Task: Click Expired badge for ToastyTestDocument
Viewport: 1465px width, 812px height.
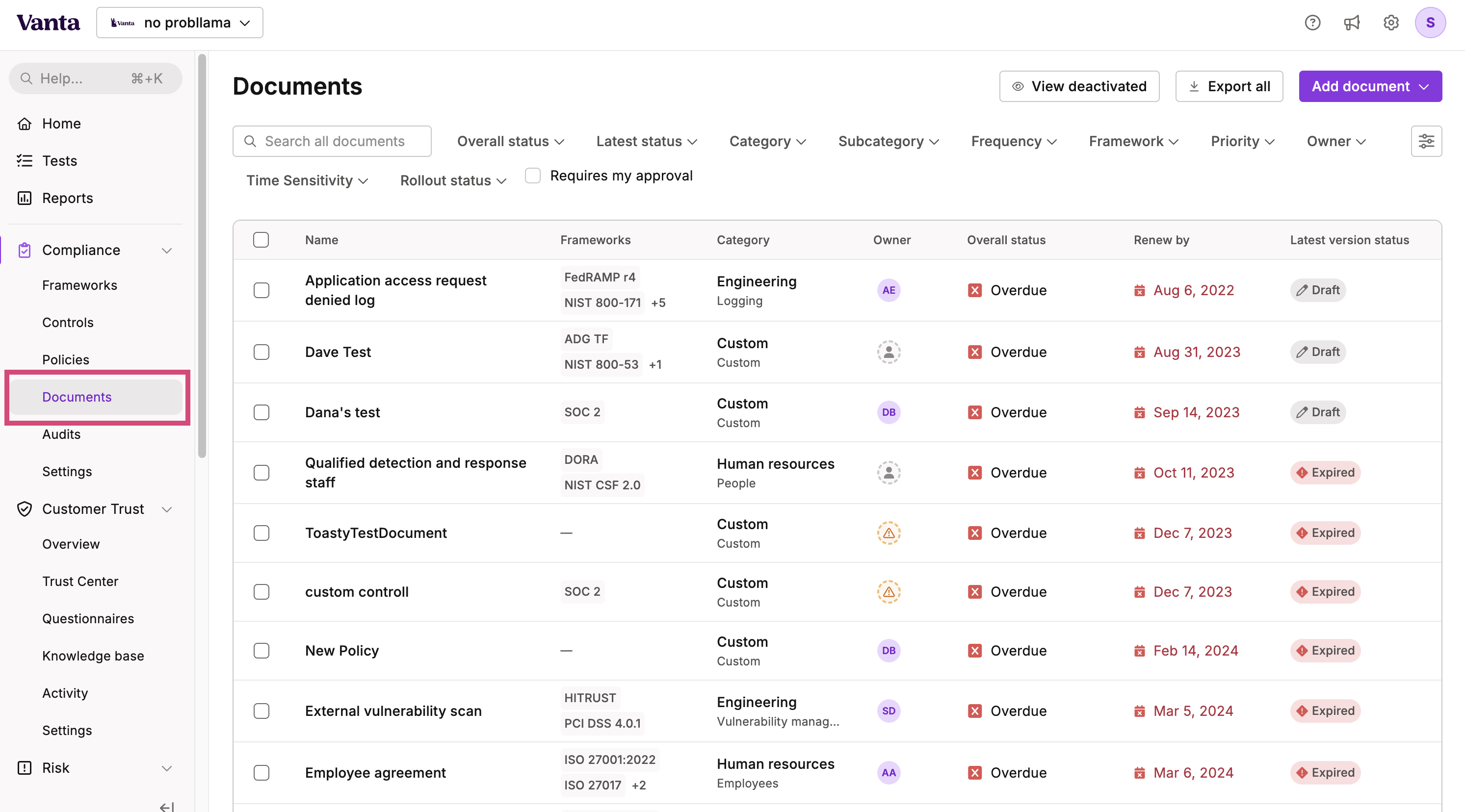Action: click(x=1325, y=533)
